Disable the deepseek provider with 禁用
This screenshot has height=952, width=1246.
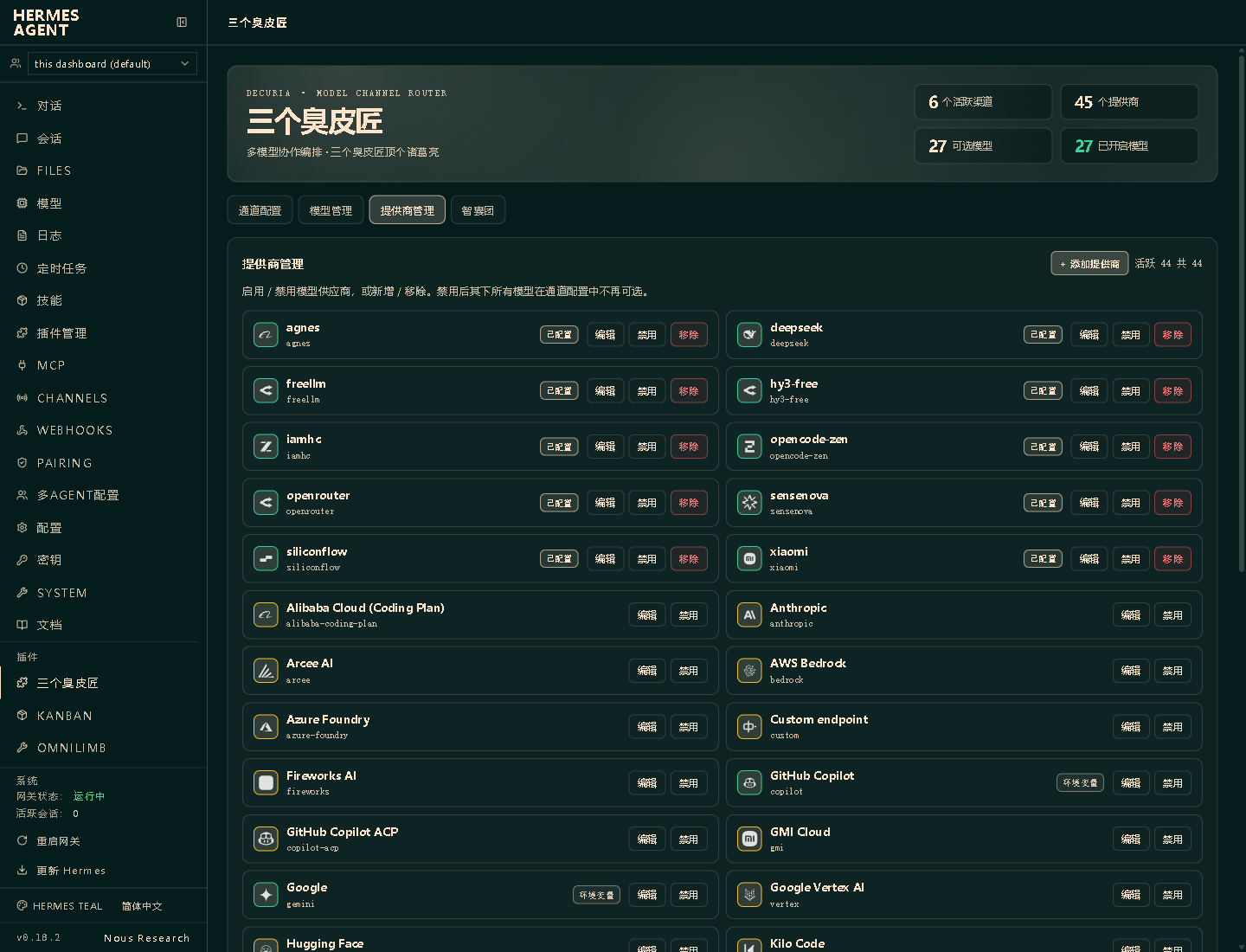1131,335
